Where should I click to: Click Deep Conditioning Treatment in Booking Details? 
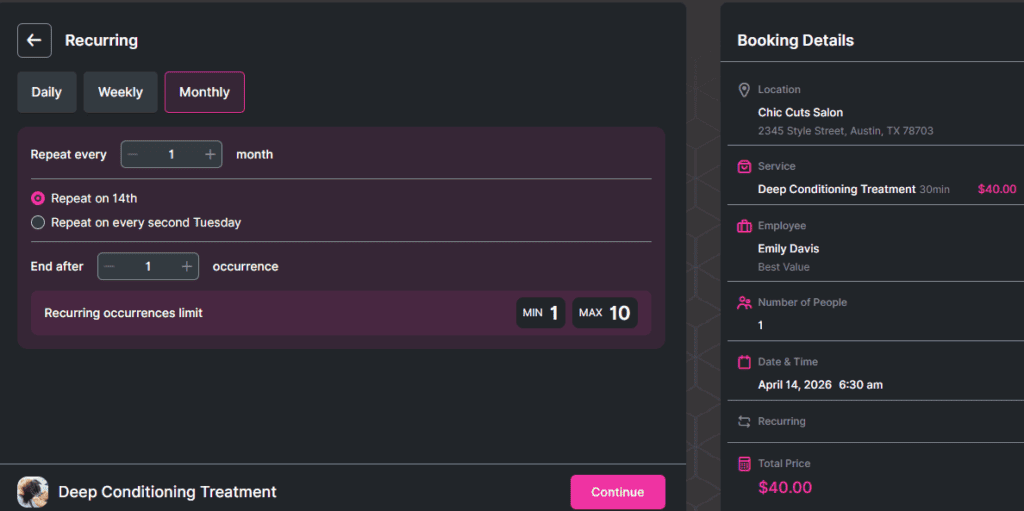point(837,190)
